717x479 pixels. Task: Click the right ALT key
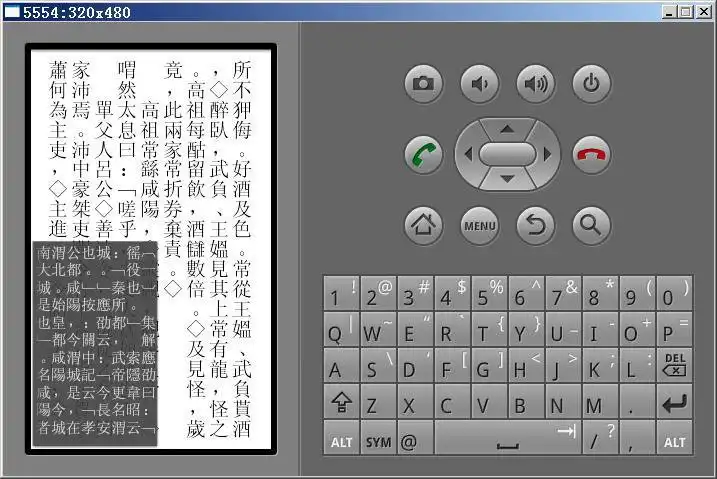click(675, 438)
